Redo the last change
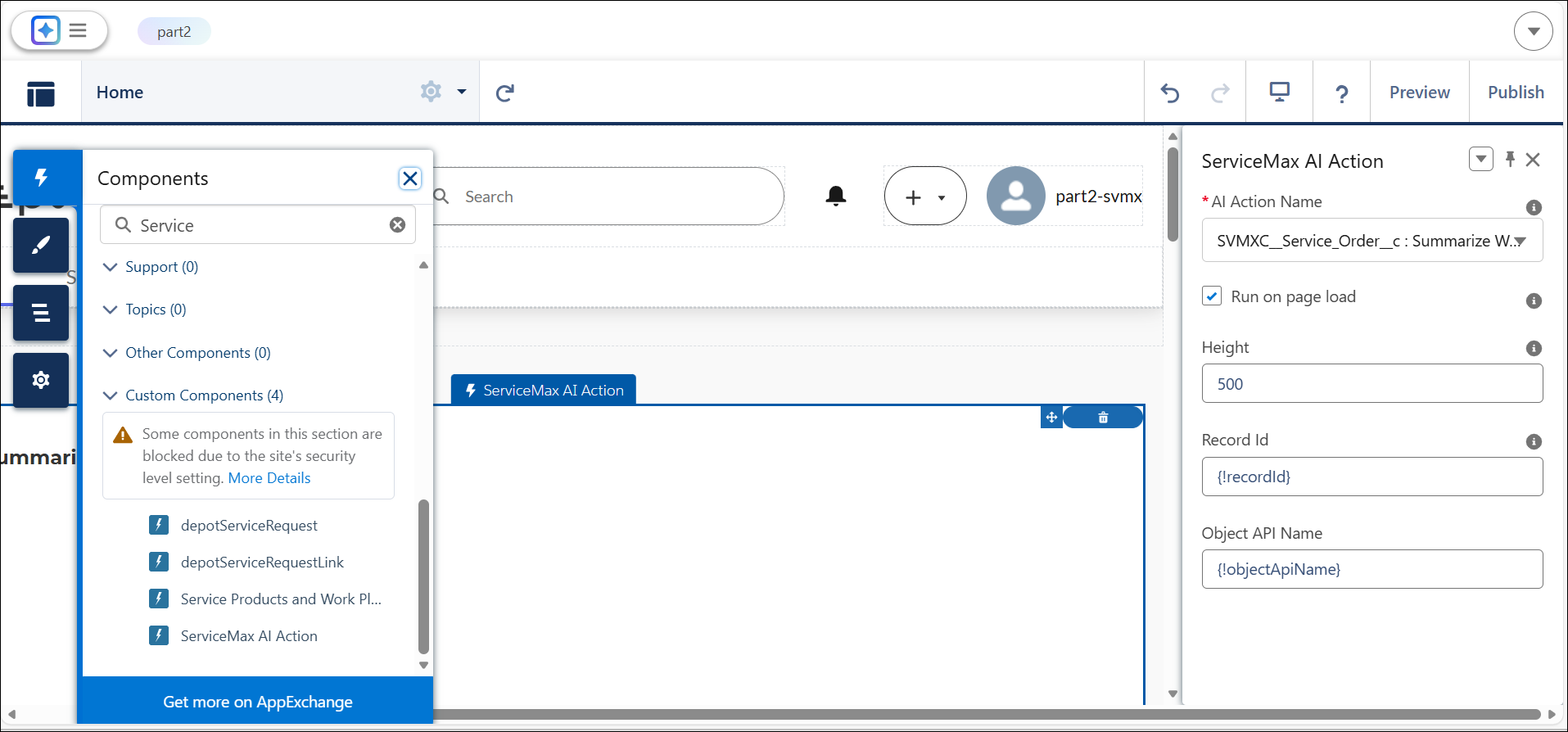1568x732 pixels. click(1220, 93)
